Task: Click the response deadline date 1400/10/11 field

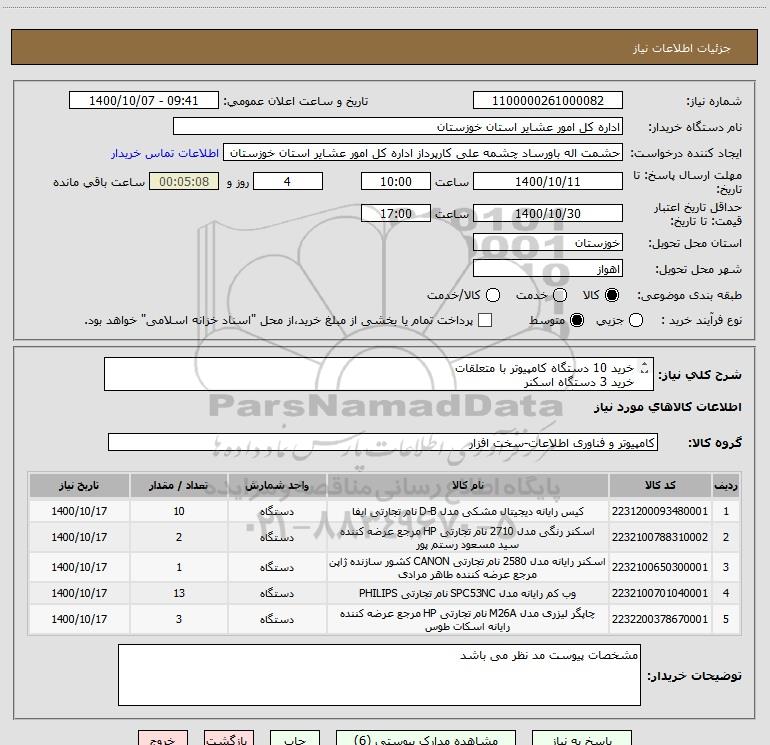Action: 548,181
